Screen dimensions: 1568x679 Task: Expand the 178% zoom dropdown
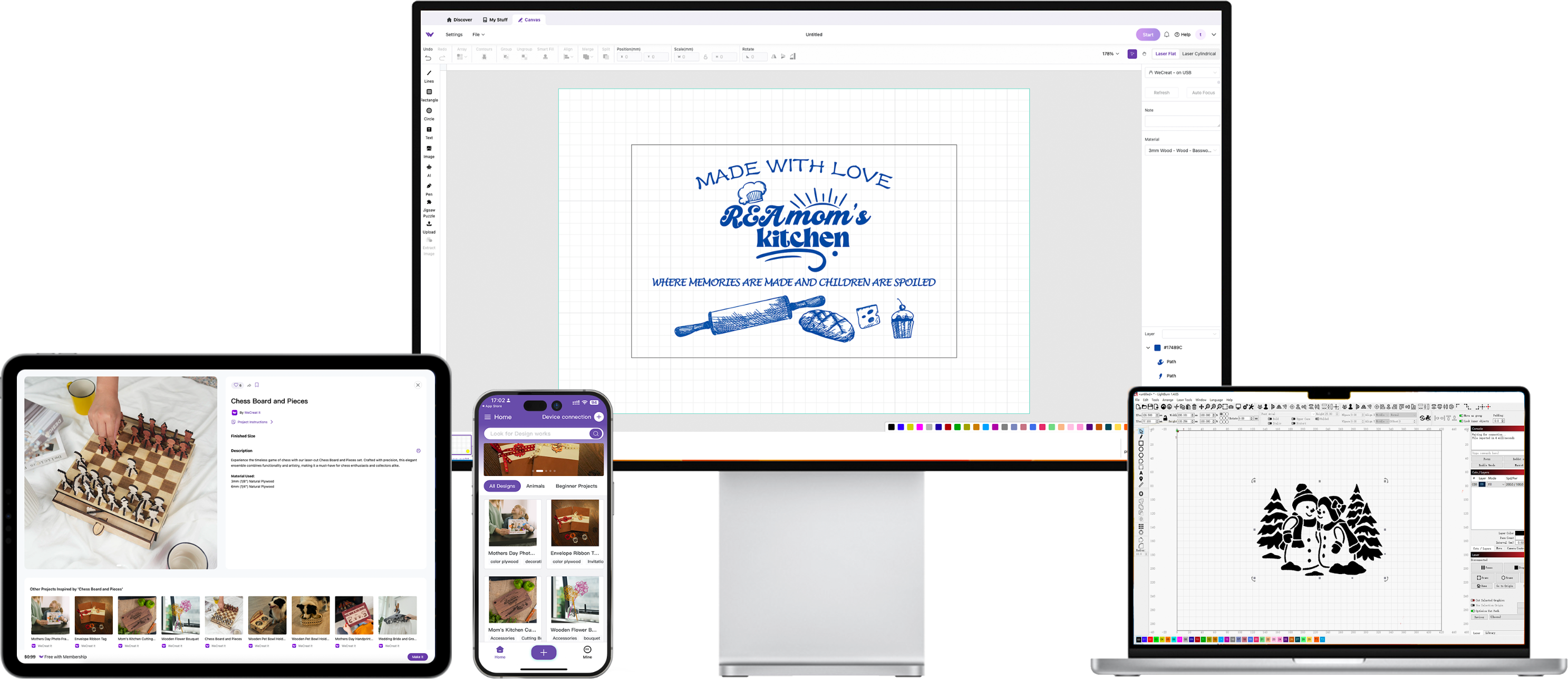(1110, 54)
